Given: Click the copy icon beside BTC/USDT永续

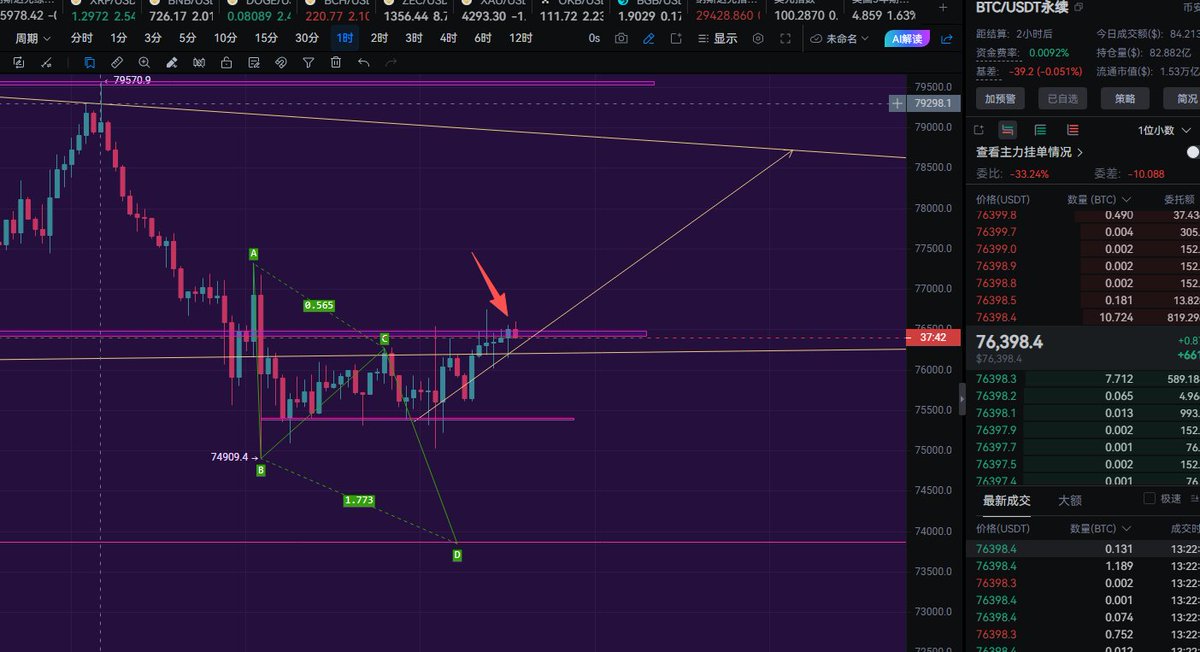Looking at the screenshot, I should click(x=1079, y=8).
